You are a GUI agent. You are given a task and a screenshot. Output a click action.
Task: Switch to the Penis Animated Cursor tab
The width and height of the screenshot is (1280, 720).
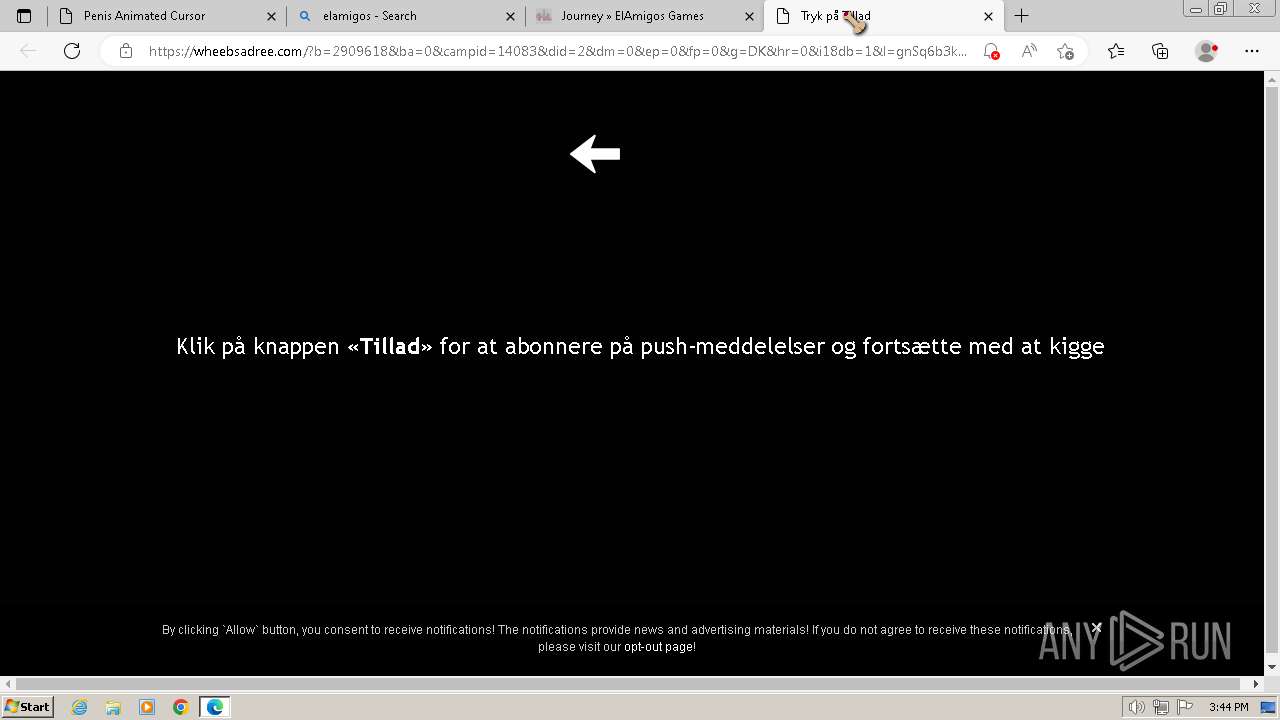[167, 16]
